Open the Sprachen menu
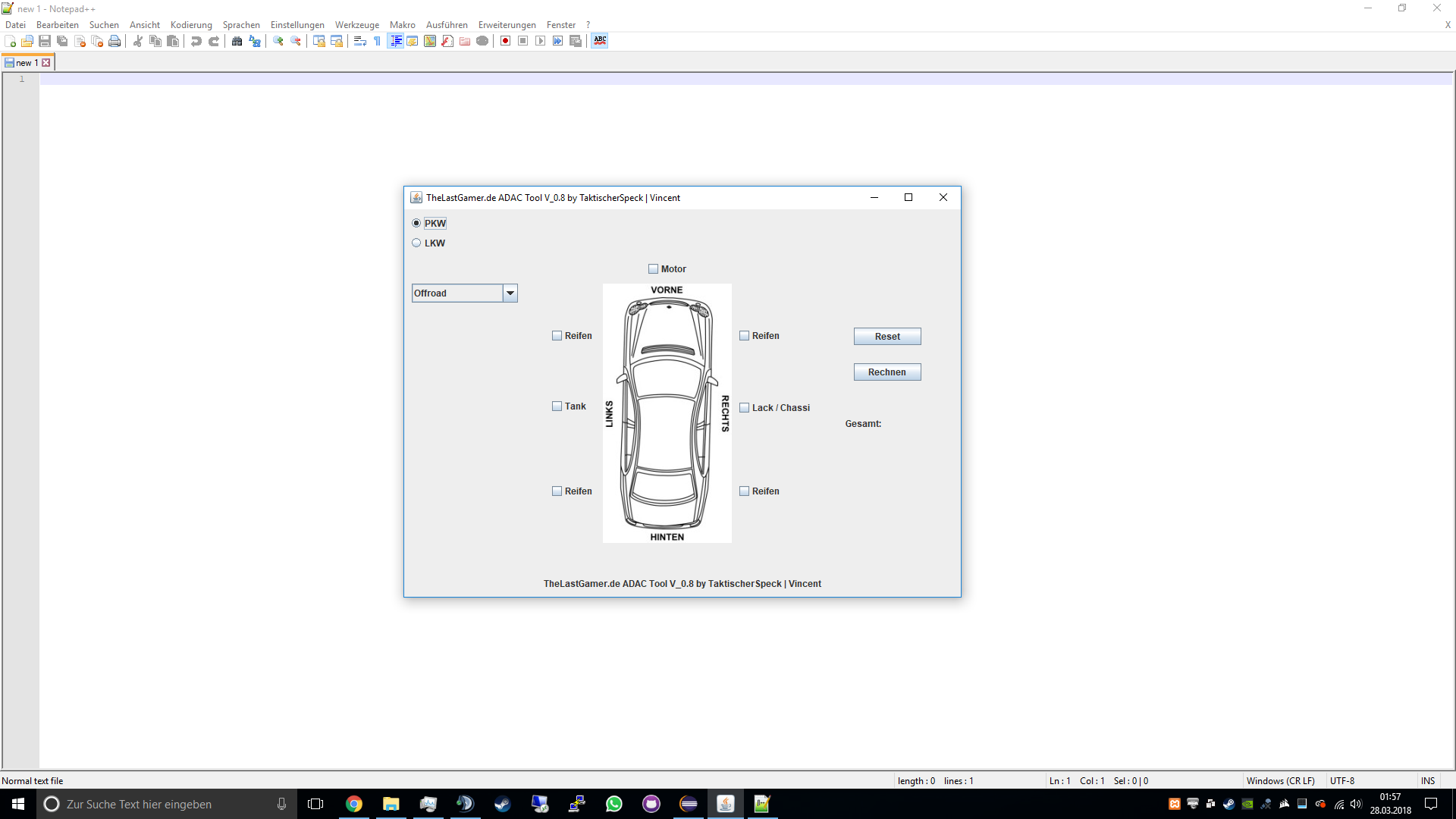Screen dimensions: 1456x819 click(241, 25)
